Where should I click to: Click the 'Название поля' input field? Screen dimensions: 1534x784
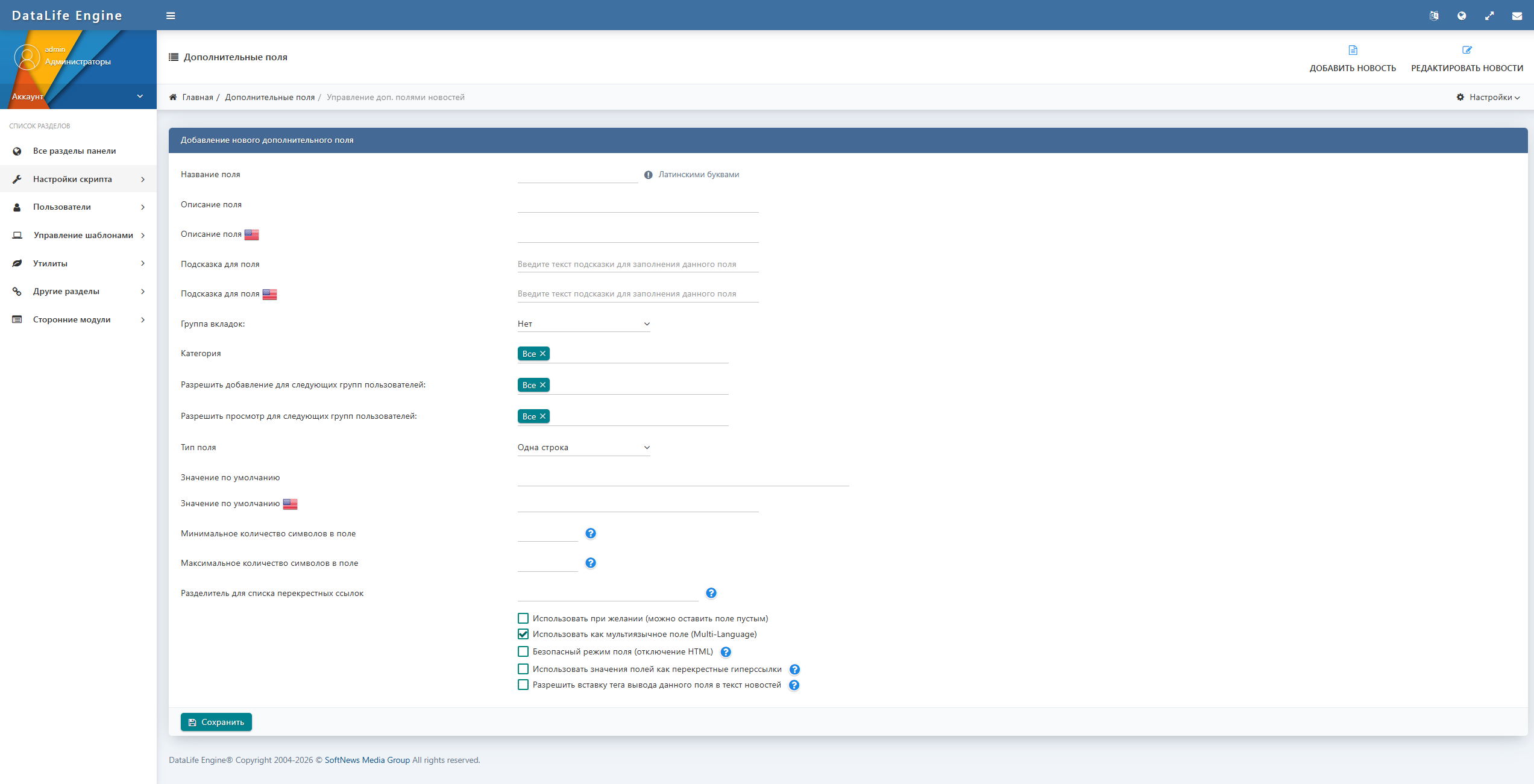tap(577, 175)
